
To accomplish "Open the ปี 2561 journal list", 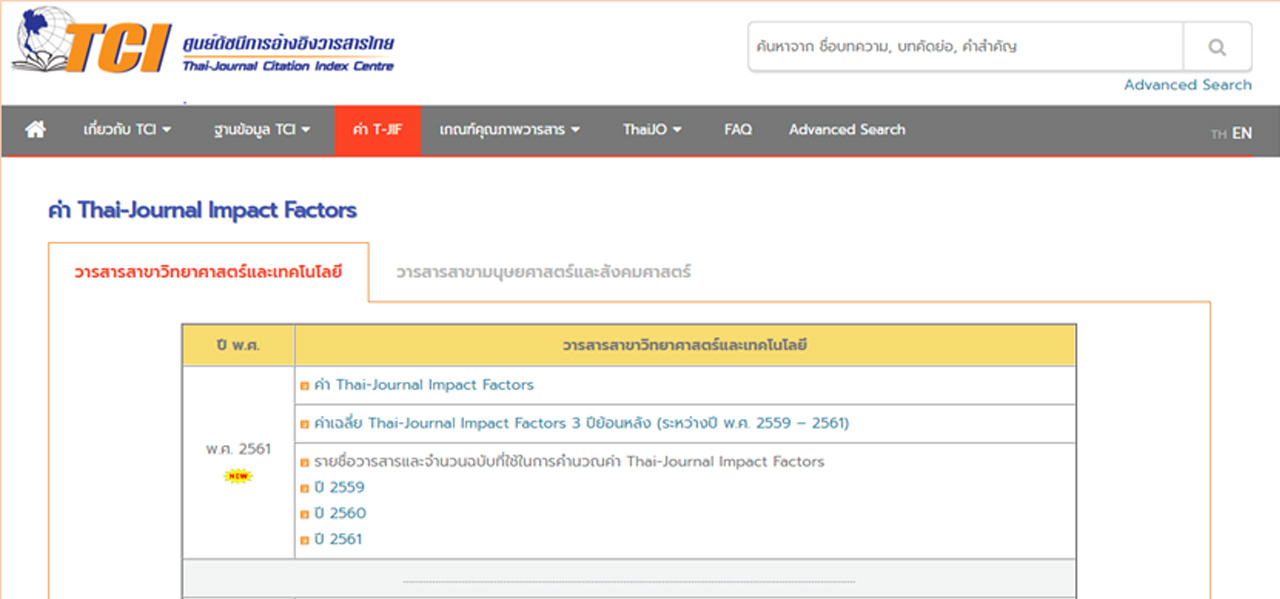I will pyautogui.click(x=338, y=540).
